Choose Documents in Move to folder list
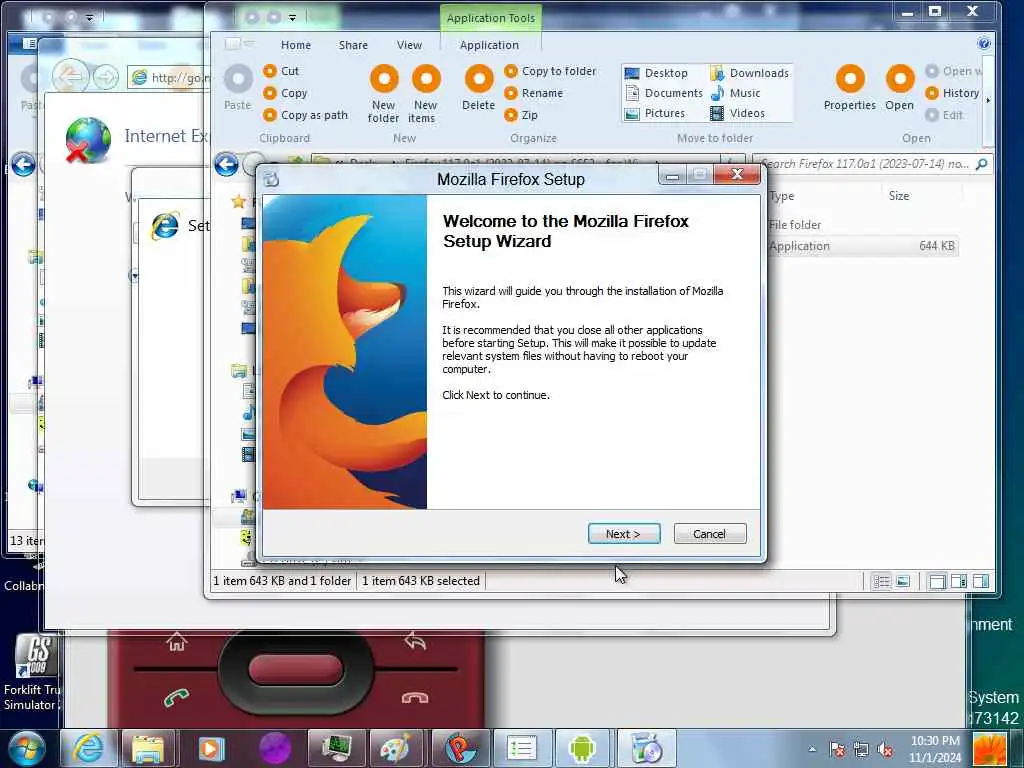1024x768 pixels. point(664,93)
